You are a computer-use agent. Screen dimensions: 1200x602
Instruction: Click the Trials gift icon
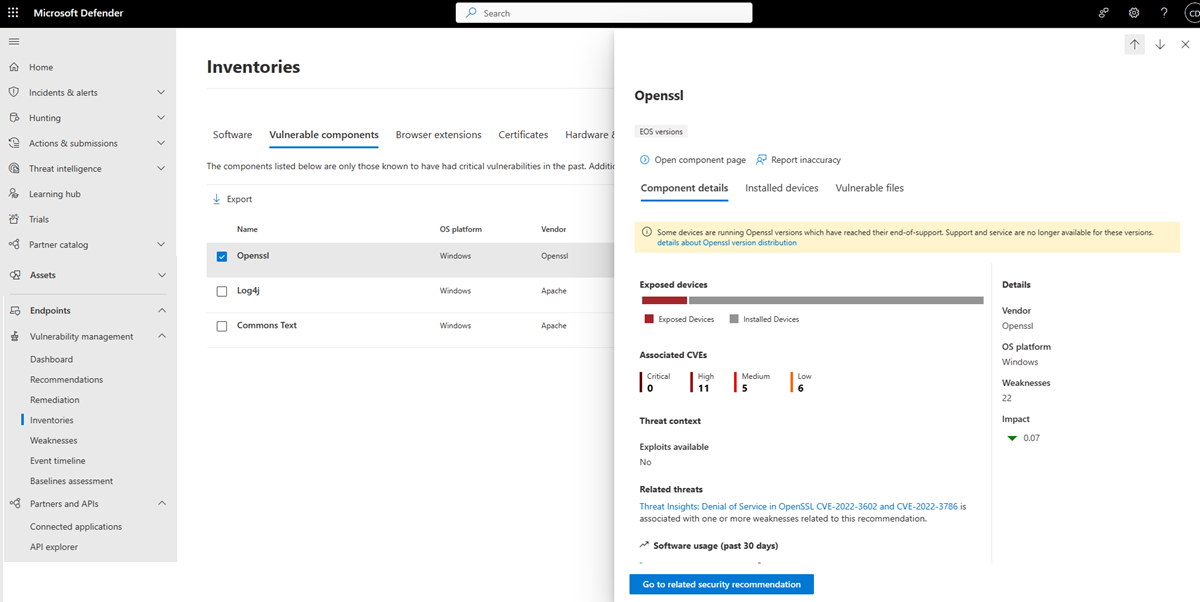(14, 219)
